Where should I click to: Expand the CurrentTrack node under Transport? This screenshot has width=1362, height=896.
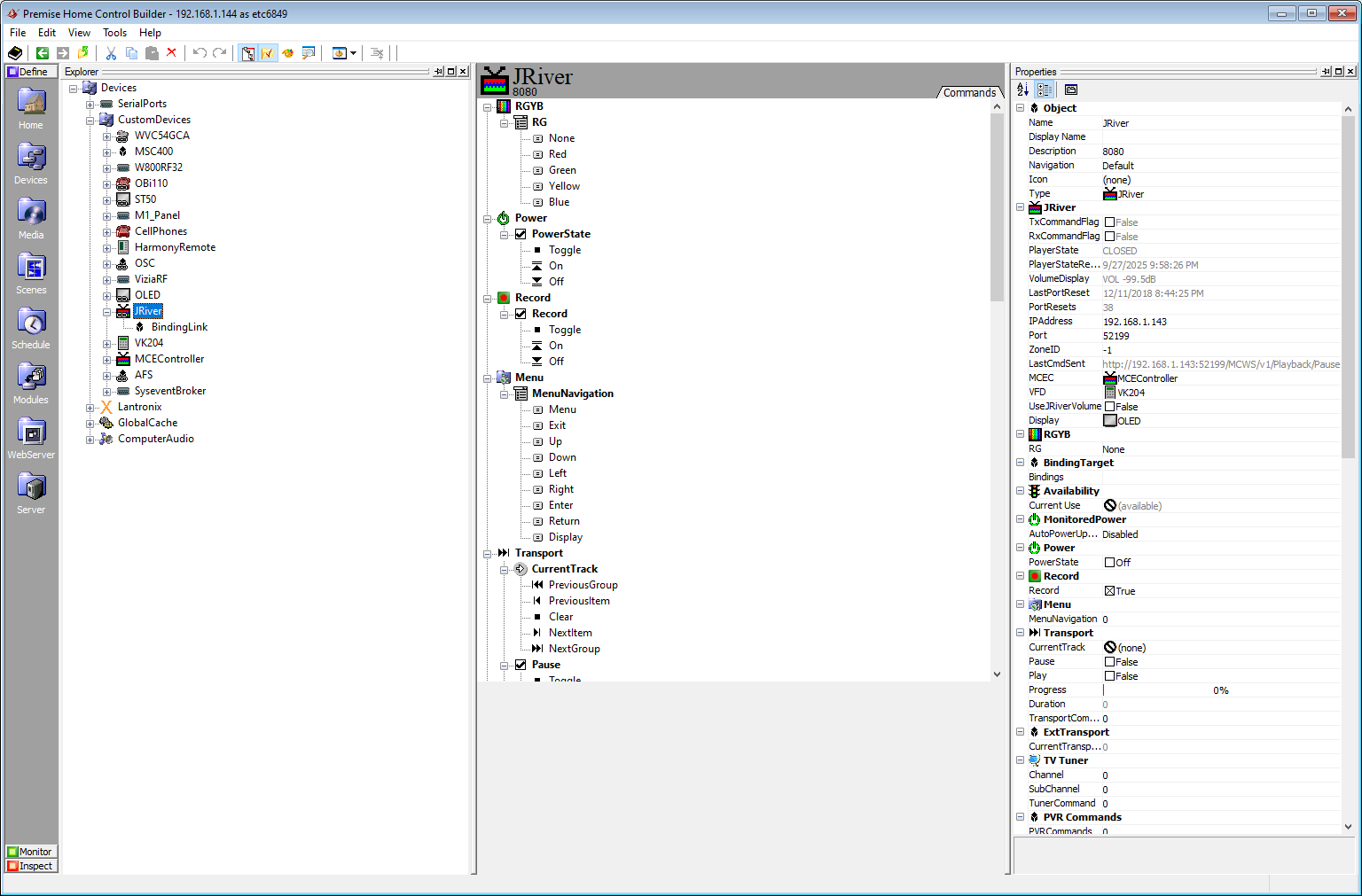504,569
